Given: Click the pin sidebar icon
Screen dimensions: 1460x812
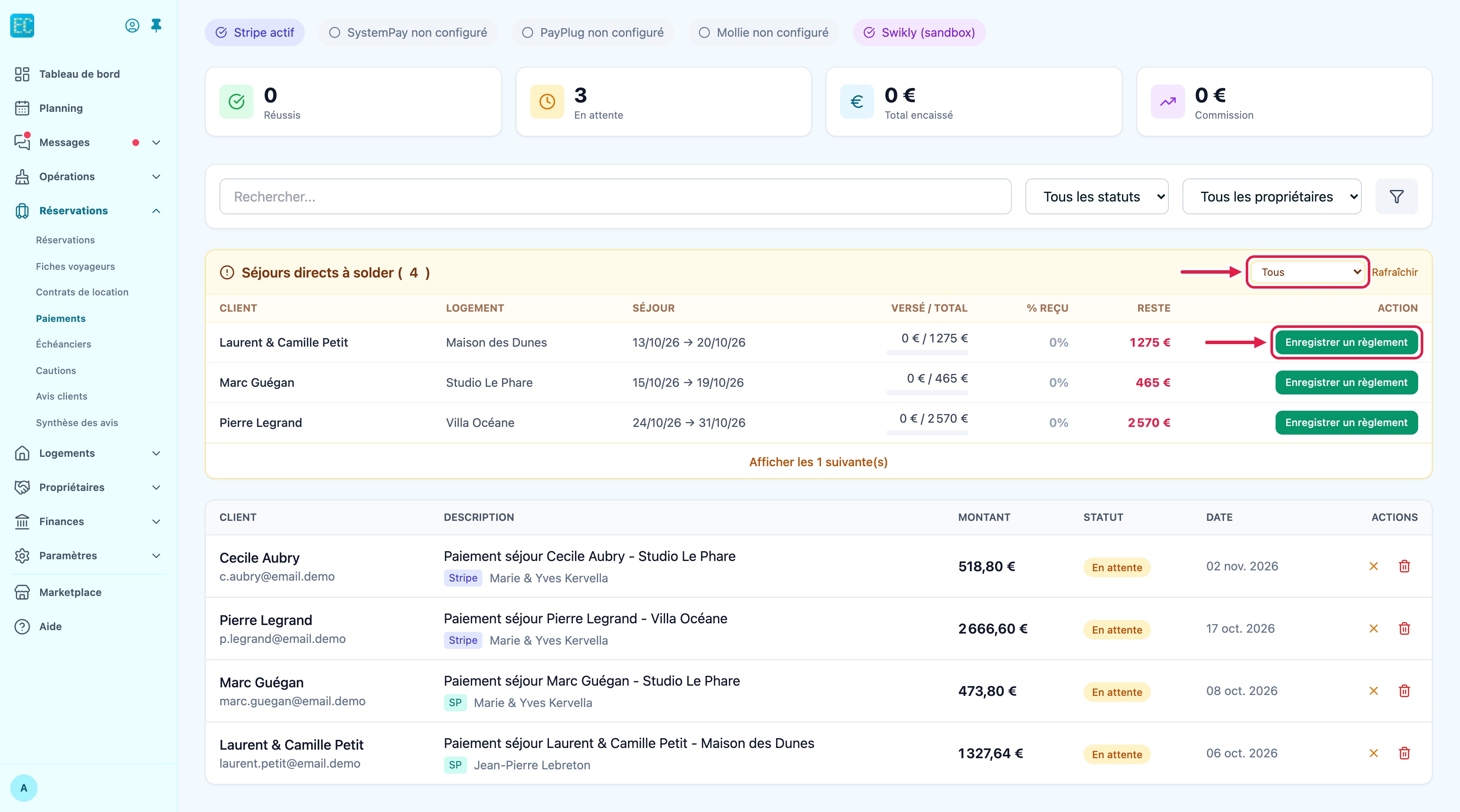Looking at the screenshot, I should tap(156, 26).
